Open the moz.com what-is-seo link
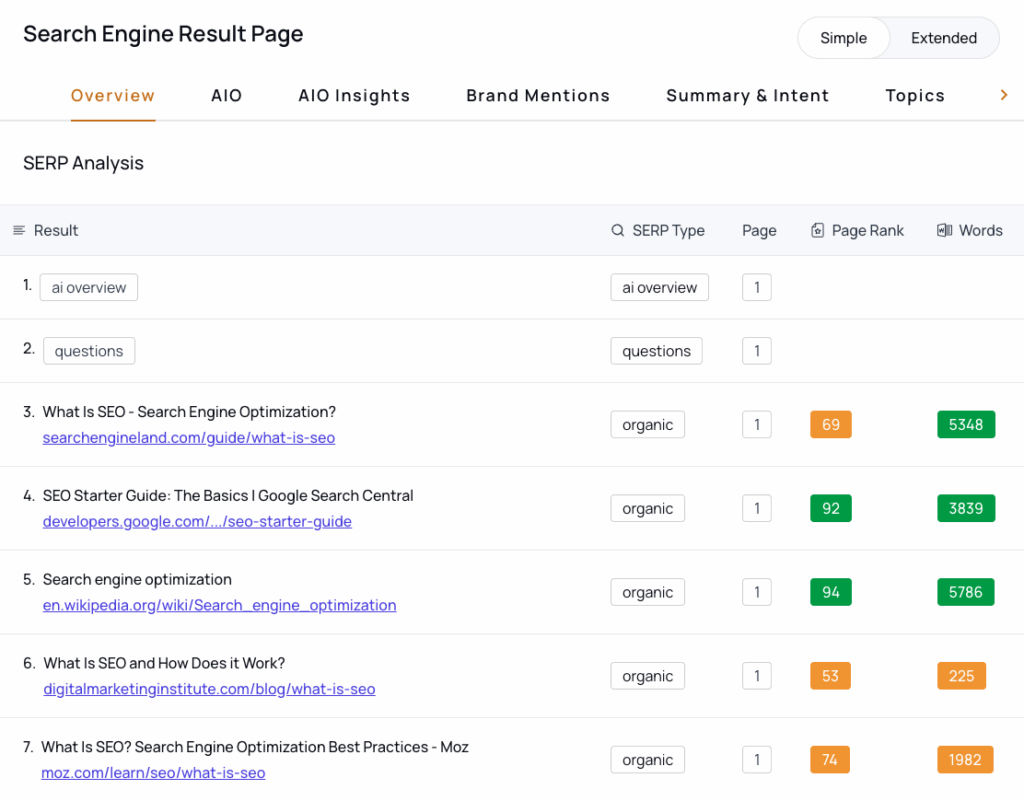 [x=153, y=773]
